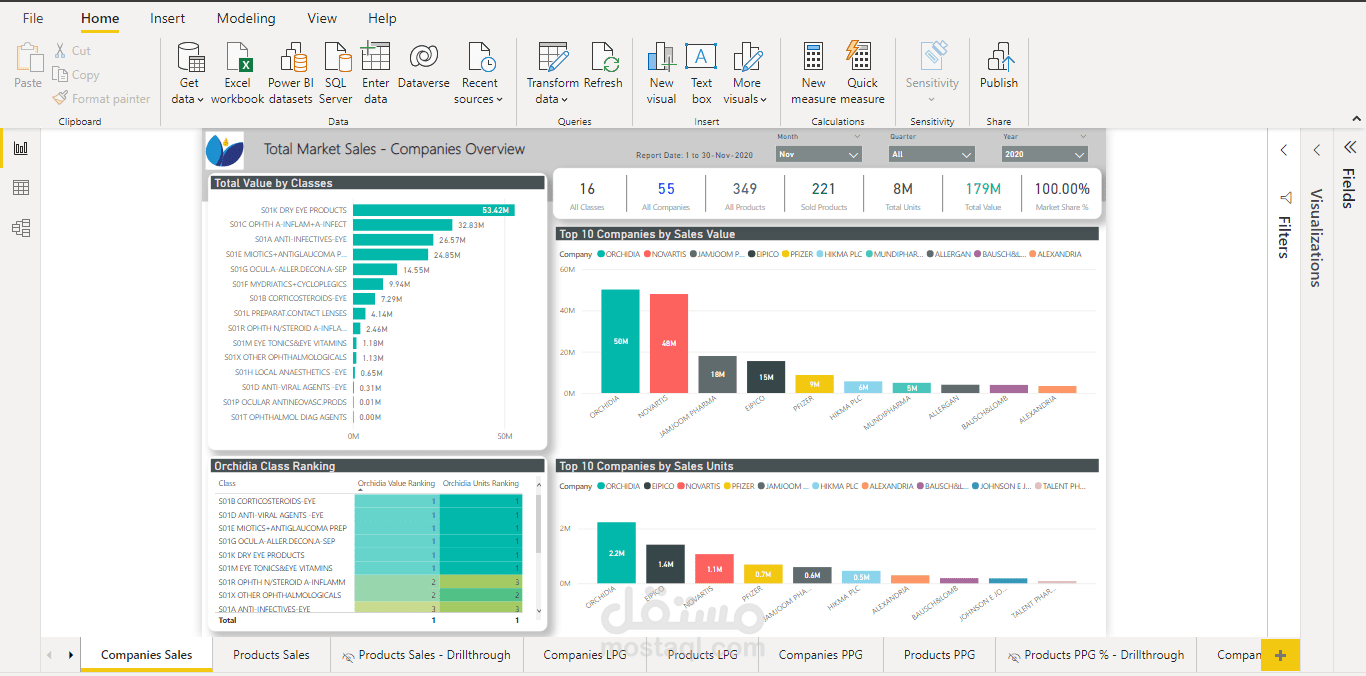Image resolution: width=1366 pixels, height=676 pixels.
Task: Open the File menu
Action: (33, 18)
